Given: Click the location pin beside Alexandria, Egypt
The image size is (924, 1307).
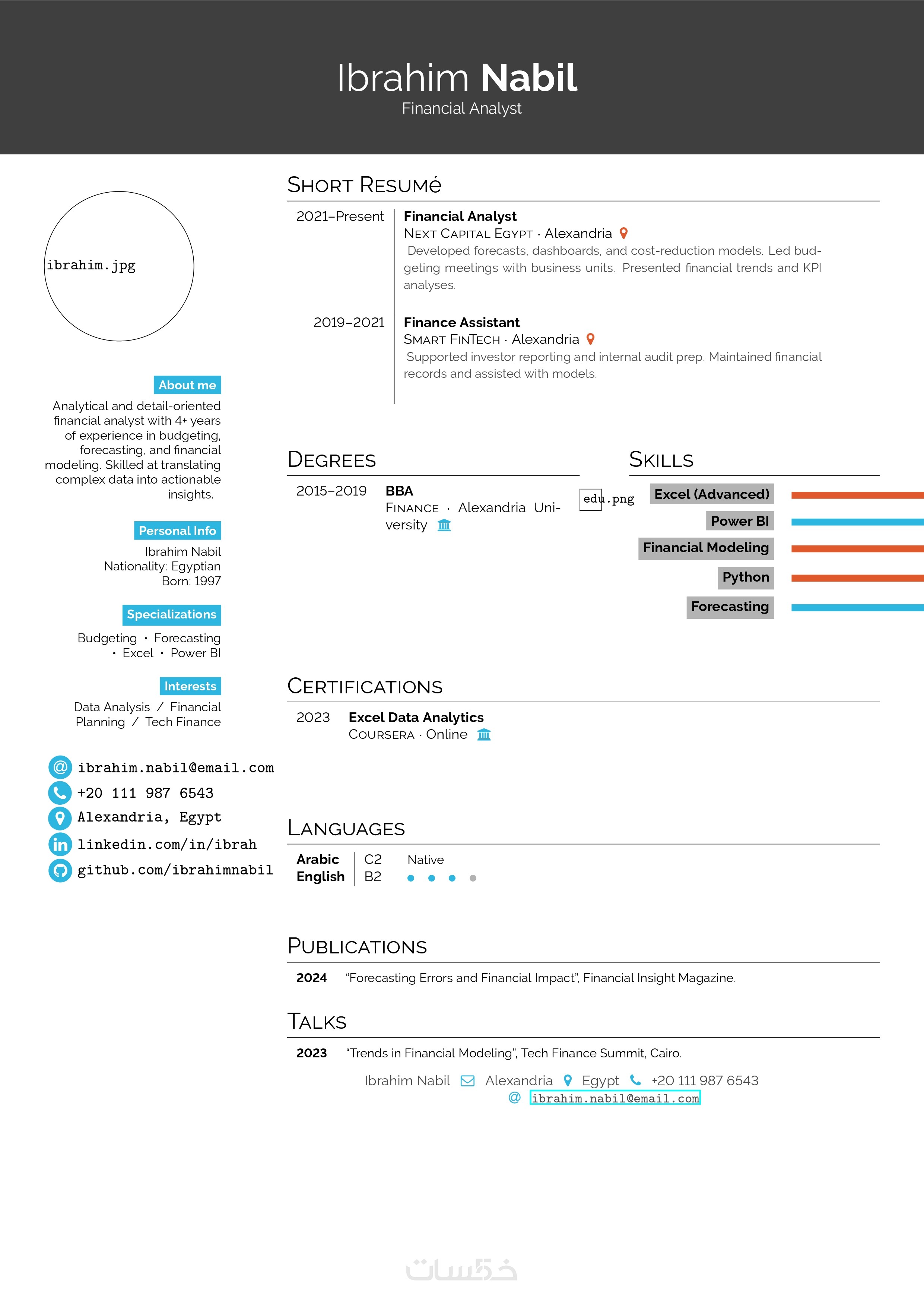Looking at the screenshot, I should [x=60, y=818].
